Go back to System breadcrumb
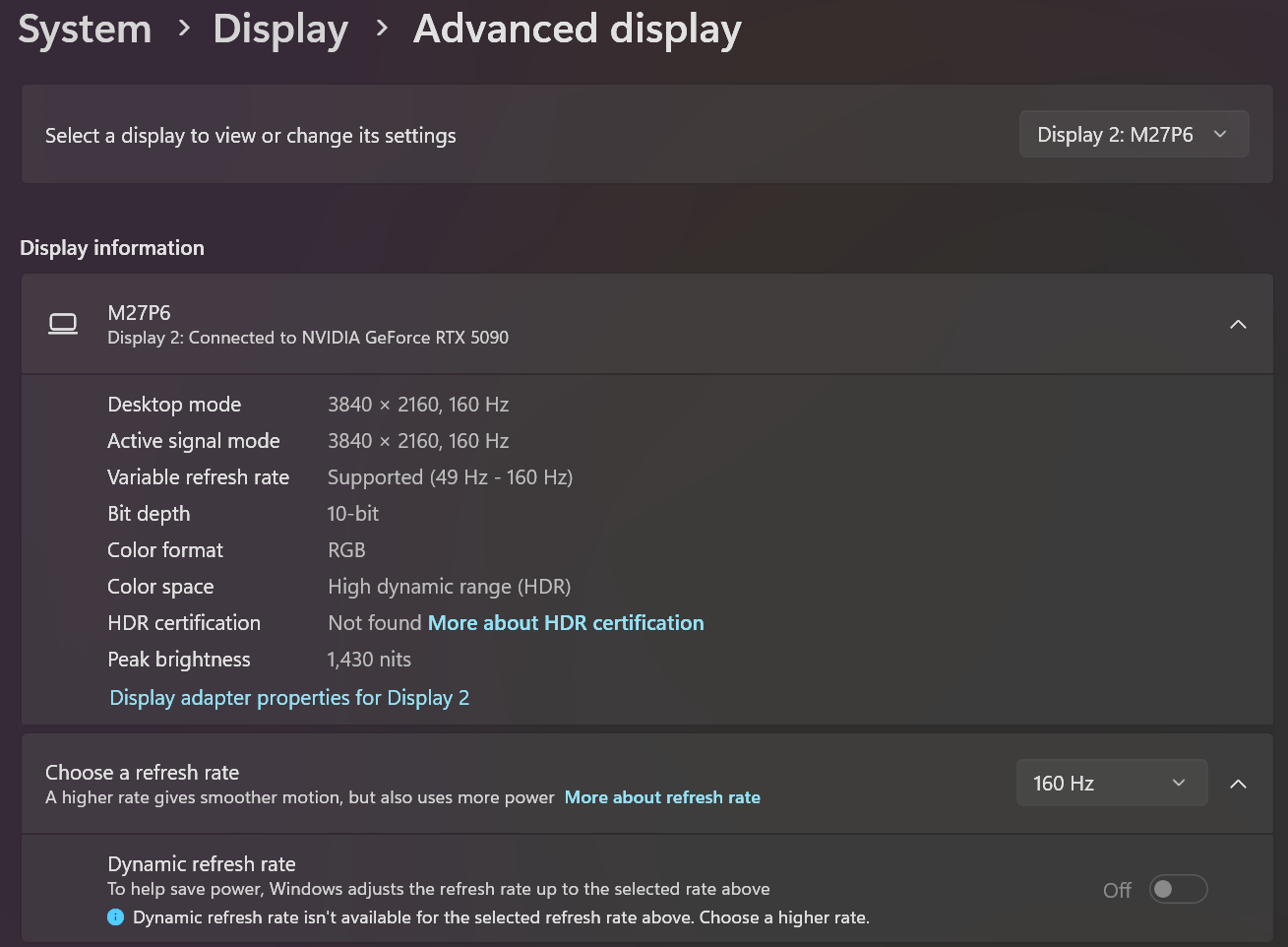 pyautogui.click(x=85, y=29)
